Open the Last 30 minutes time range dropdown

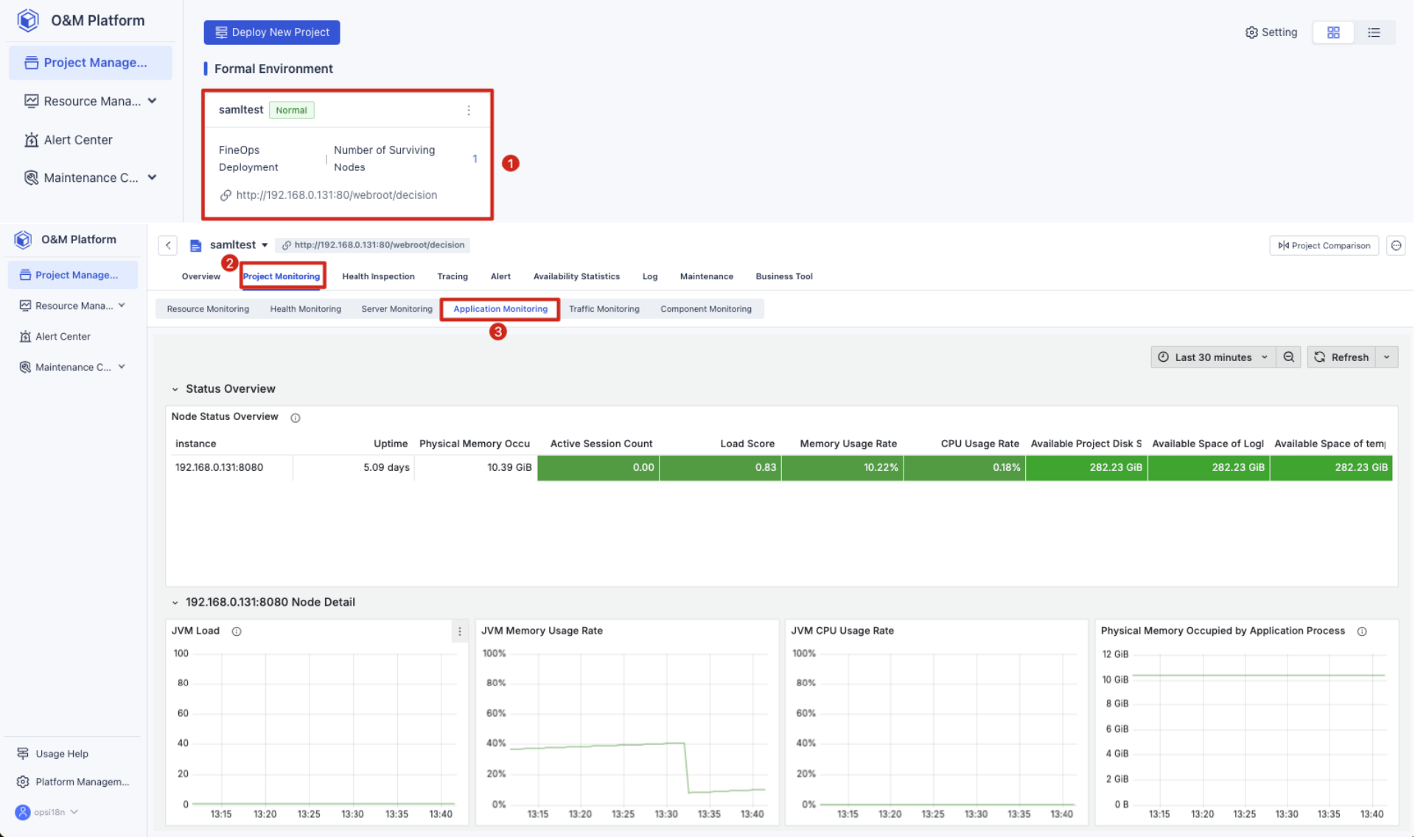tap(1212, 357)
